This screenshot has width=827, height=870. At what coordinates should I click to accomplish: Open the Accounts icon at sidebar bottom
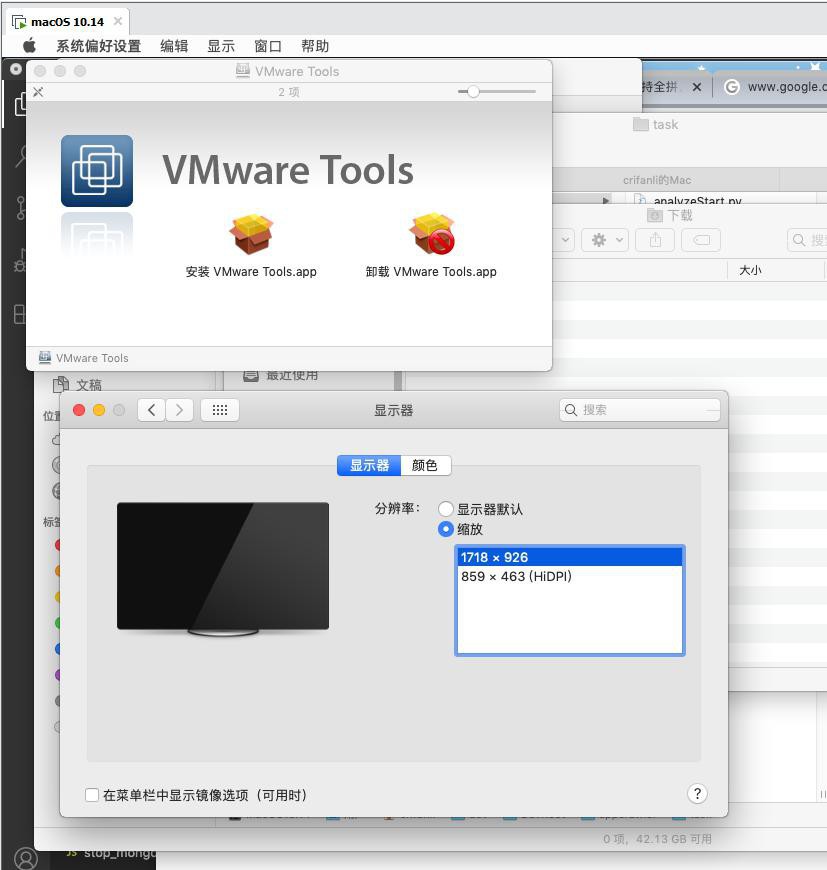tap(26, 858)
